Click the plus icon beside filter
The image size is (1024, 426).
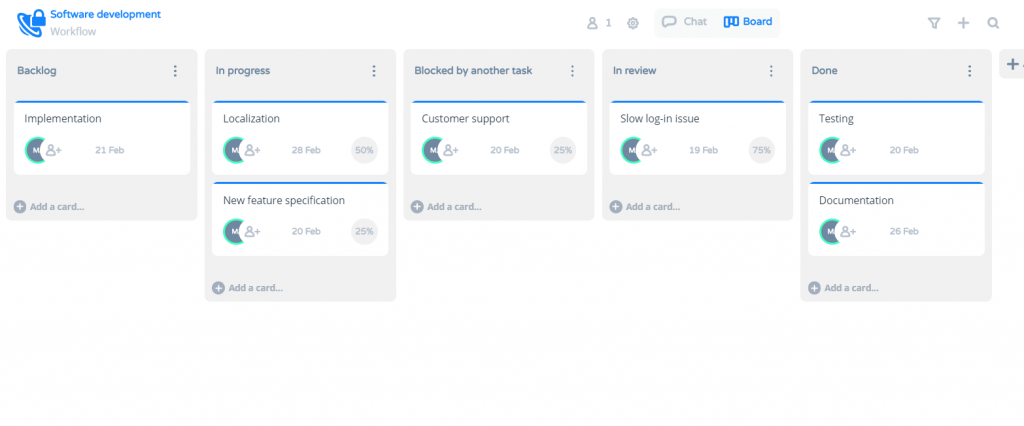click(x=963, y=23)
